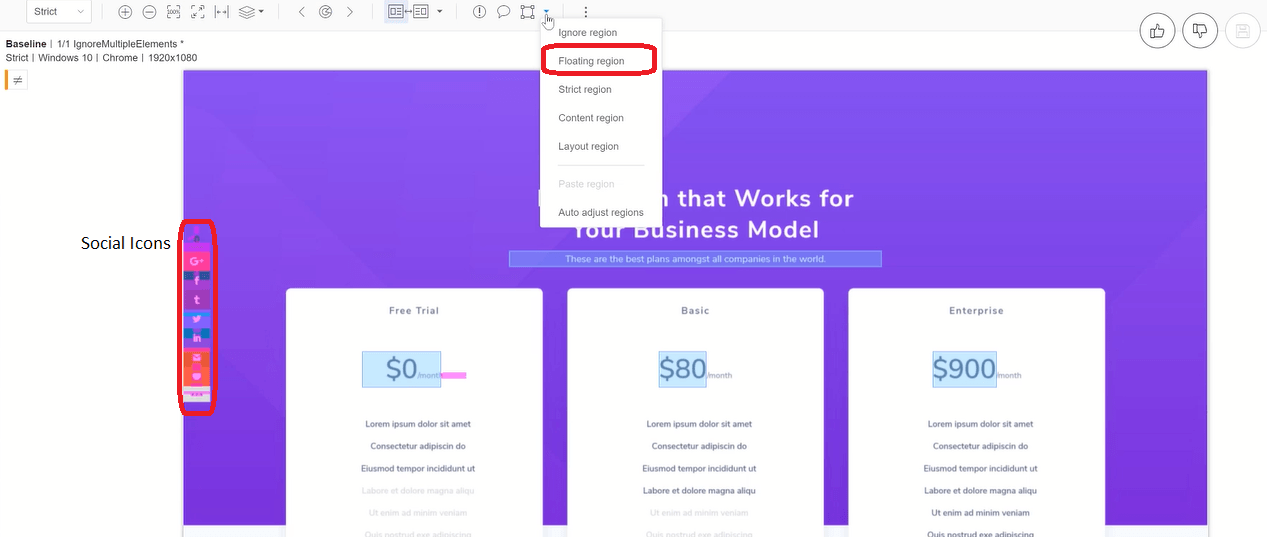Click the zoom out minus icon
This screenshot has width=1267, height=537.
tap(149, 12)
